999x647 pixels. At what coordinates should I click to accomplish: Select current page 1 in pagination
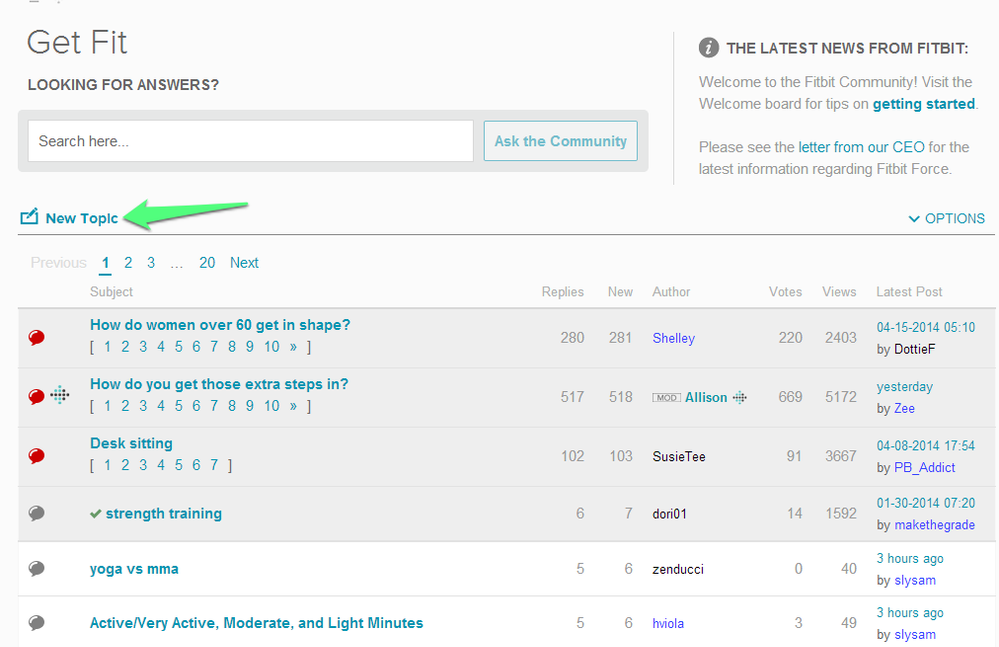105,262
